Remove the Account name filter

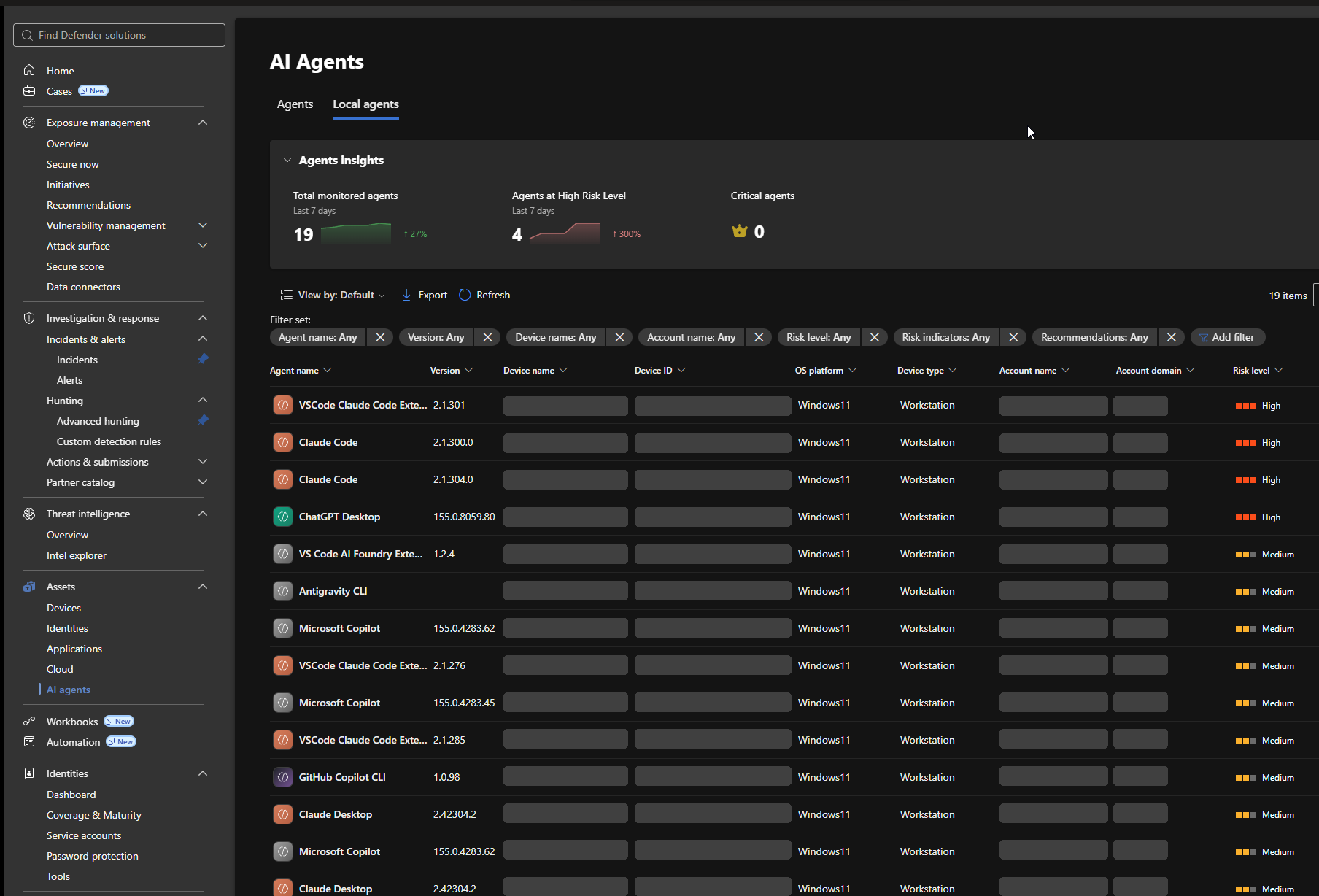click(759, 337)
